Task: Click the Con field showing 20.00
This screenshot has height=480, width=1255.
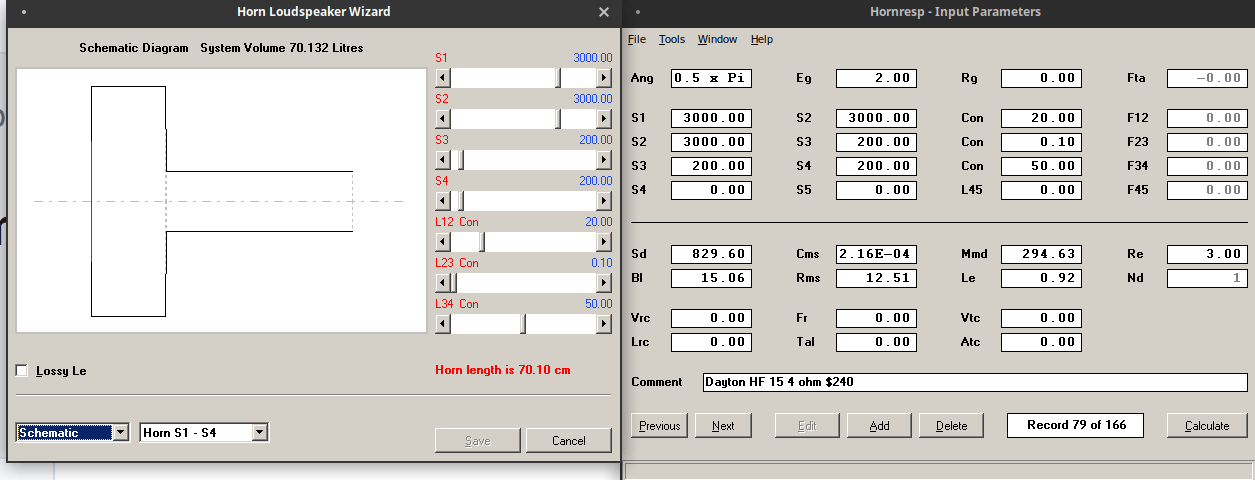Action: click(1041, 118)
